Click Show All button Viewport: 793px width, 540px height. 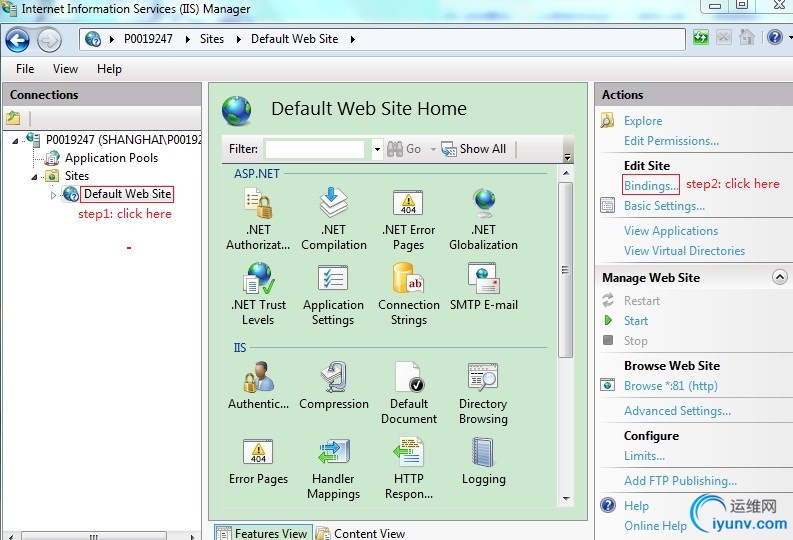[473, 149]
